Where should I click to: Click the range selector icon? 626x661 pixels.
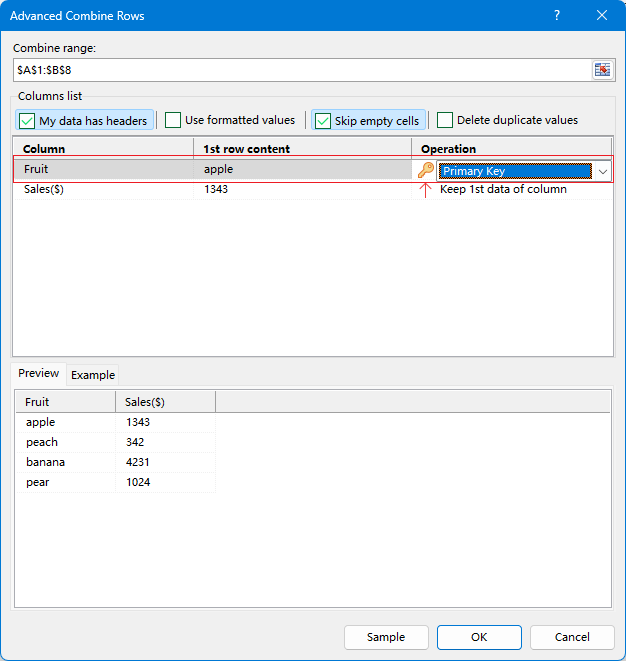click(x=602, y=70)
